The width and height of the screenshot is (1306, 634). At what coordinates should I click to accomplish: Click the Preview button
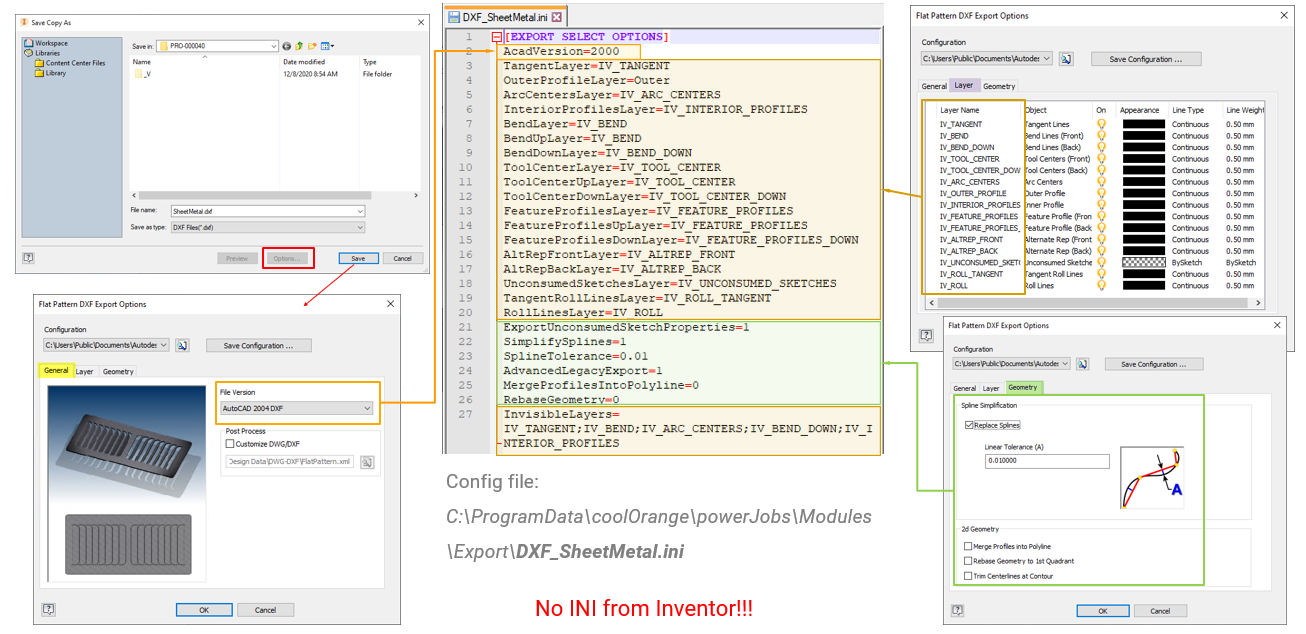click(237, 258)
